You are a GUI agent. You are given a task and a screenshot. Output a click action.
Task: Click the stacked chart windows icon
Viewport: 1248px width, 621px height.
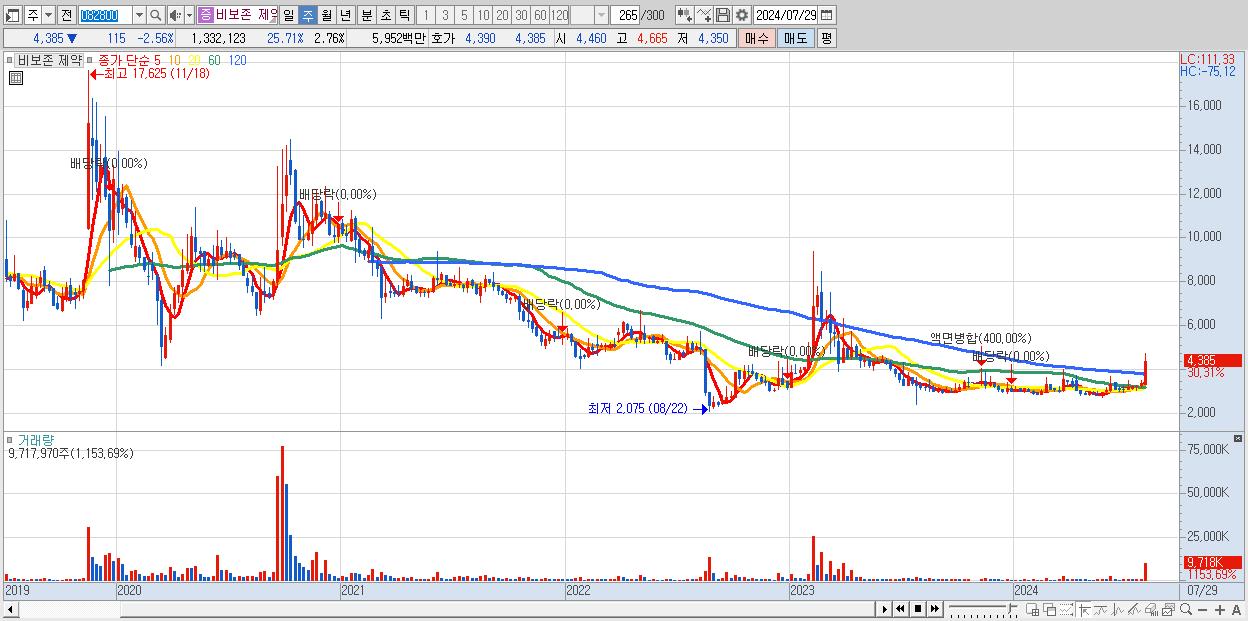[1168, 609]
